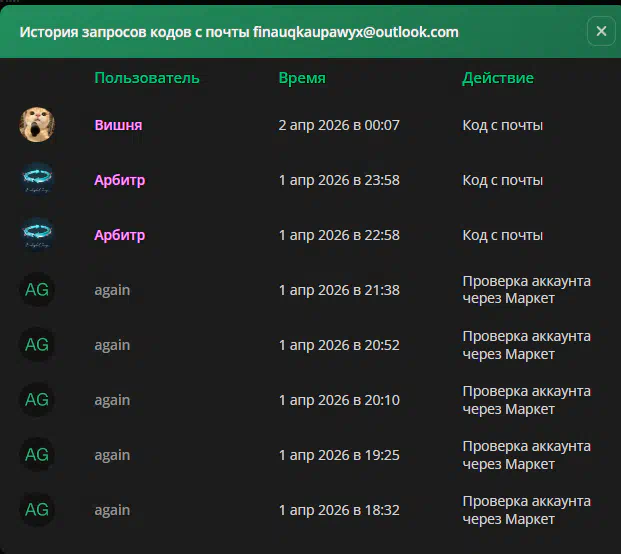621x554 pixels.
Task: Open the again username in the 18:32 row
Action: tap(112, 510)
